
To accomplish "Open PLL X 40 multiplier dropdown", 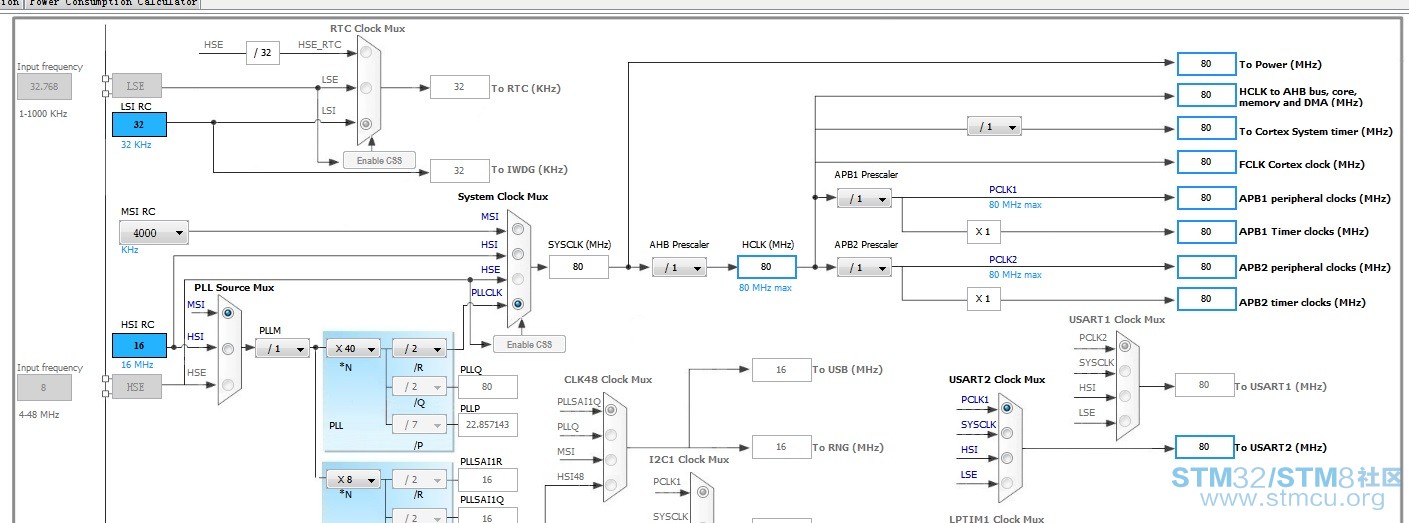I will [353, 348].
